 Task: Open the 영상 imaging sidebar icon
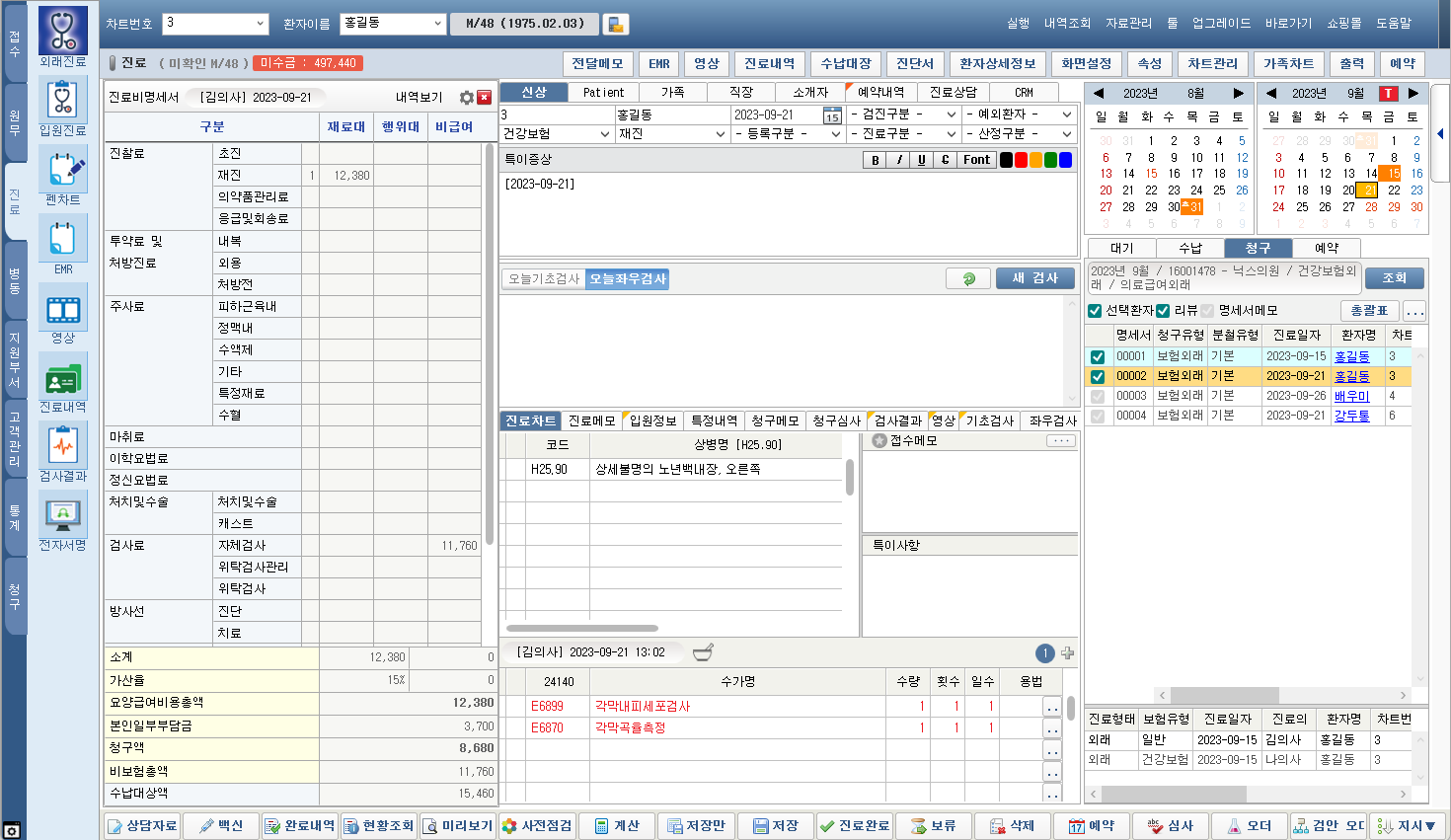63,310
